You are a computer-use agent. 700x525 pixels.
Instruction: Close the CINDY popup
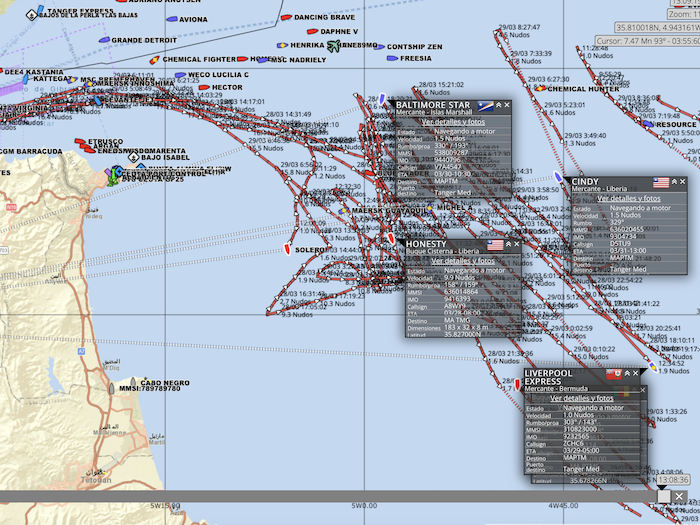click(682, 182)
